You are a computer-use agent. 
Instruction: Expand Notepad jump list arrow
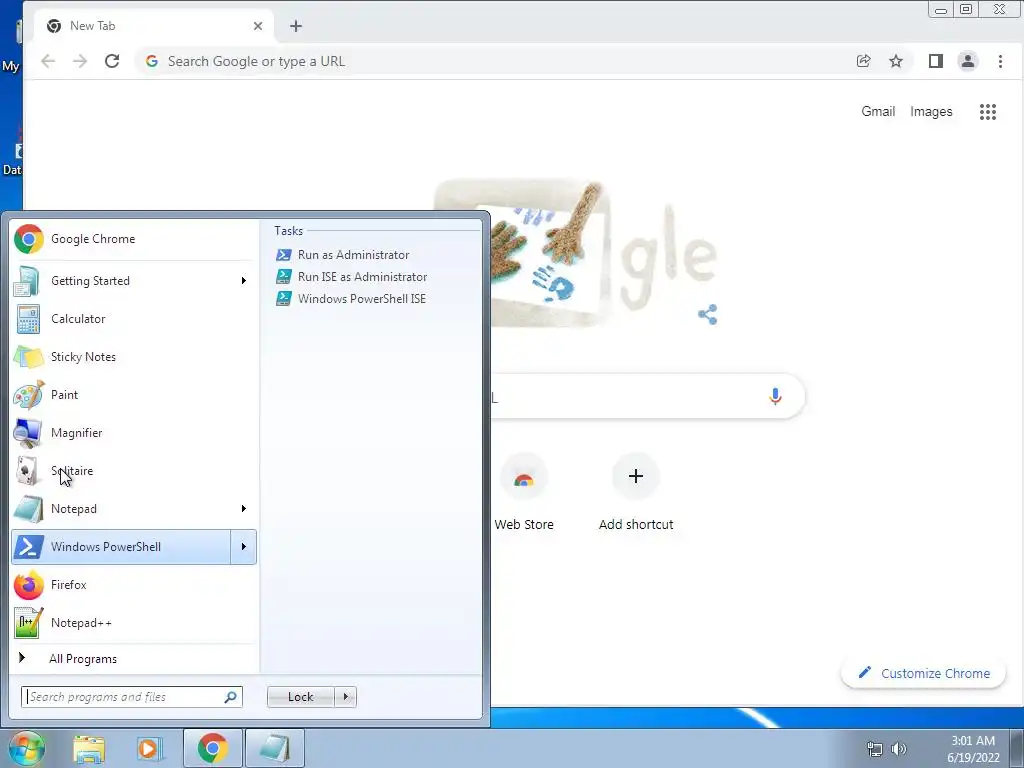point(244,509)
